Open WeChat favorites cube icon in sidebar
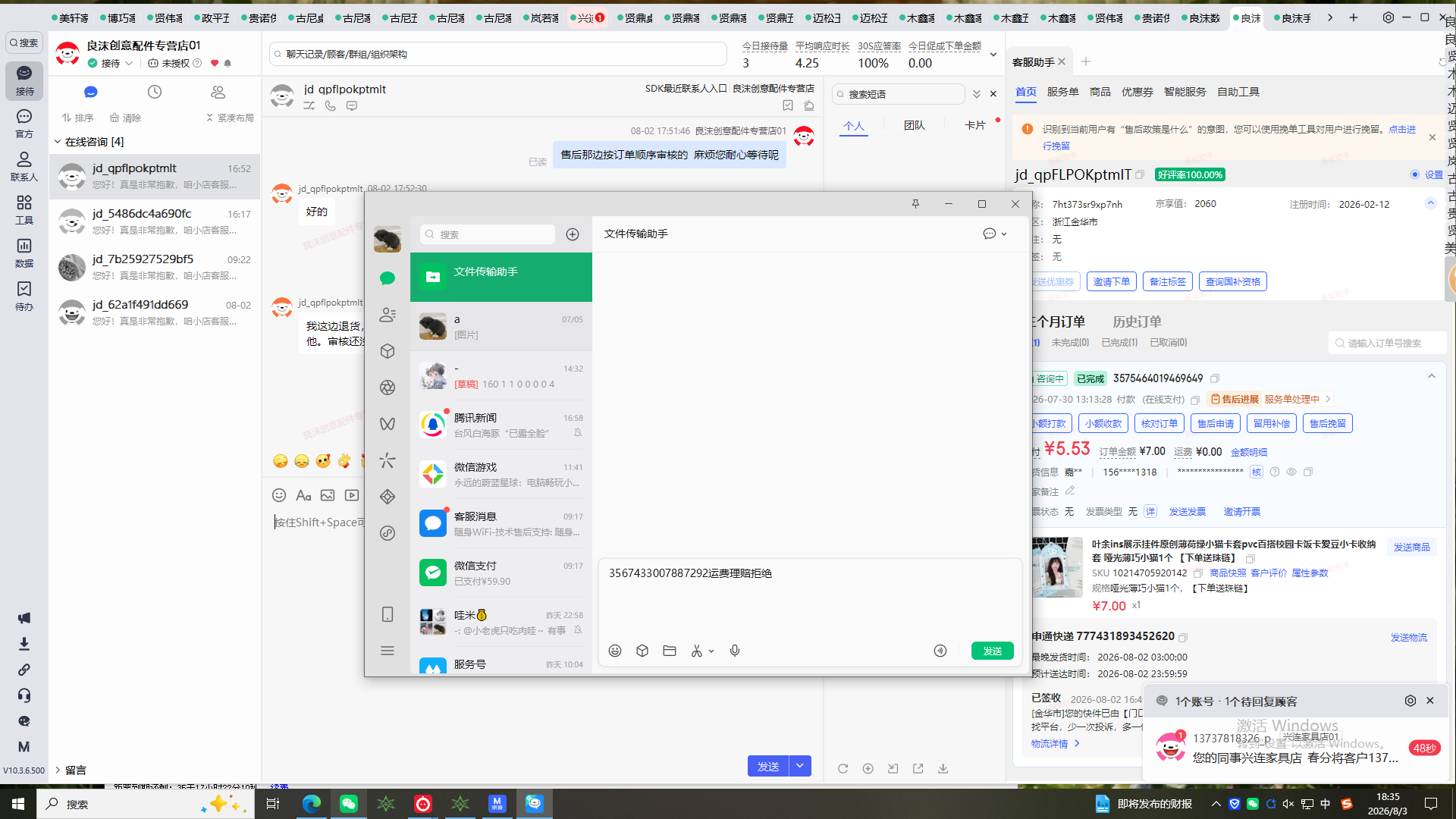Screen dimensions: 1456x819 point(388,351)
